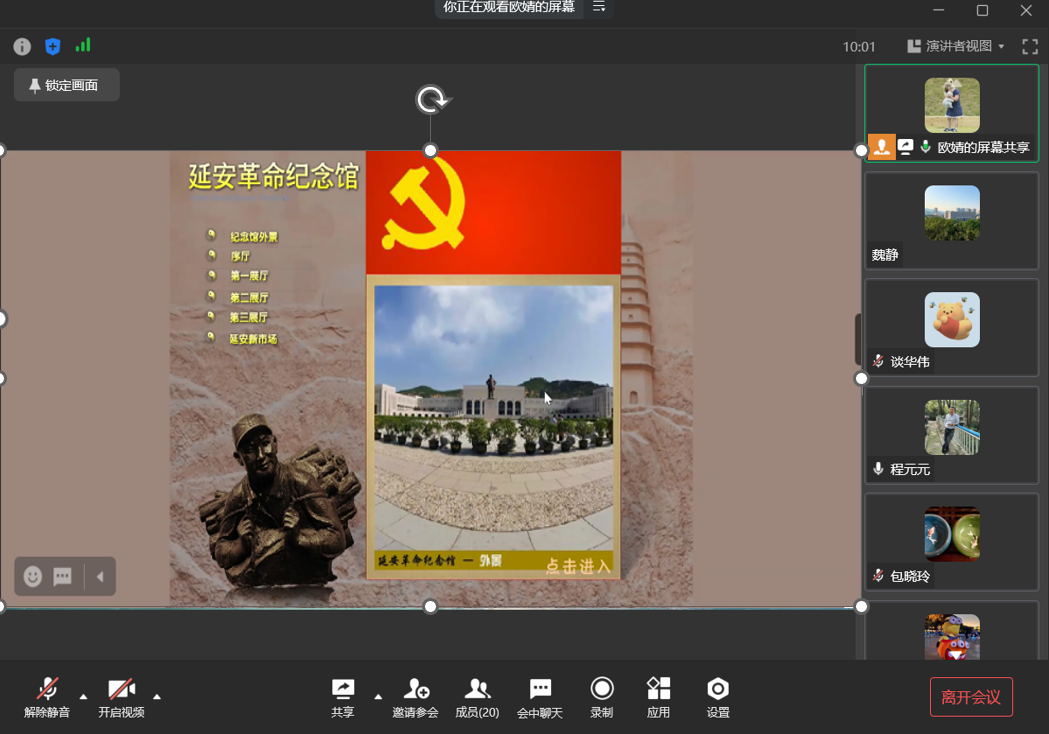
Task: Start recording the meeting
Action: [601, 697]
